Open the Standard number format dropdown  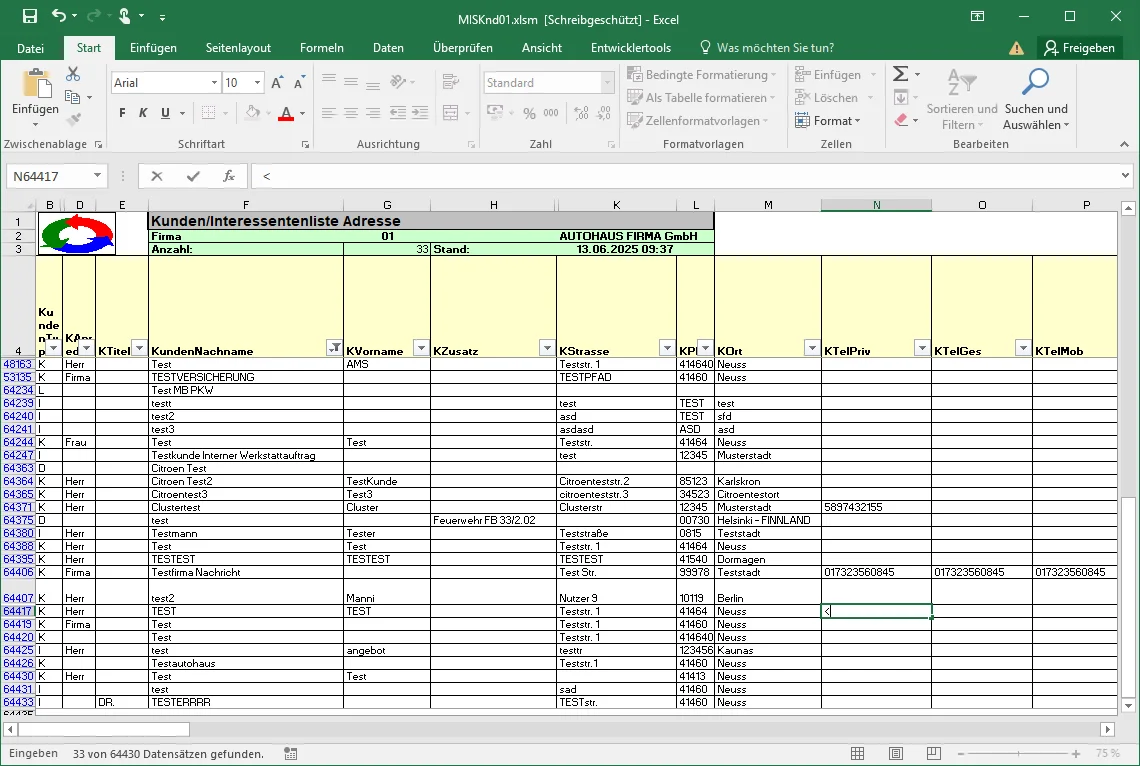click(x=607, y=83)
